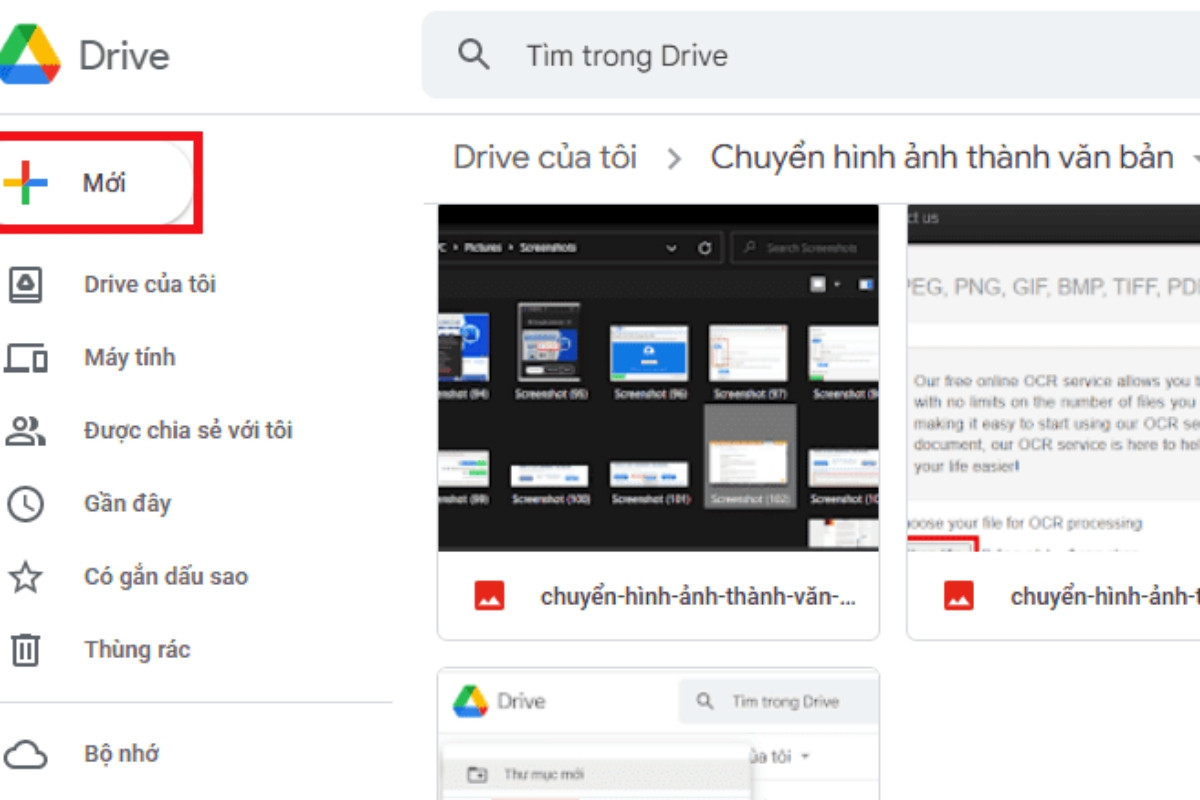Click the red image icon of first file

click(489, 596)
